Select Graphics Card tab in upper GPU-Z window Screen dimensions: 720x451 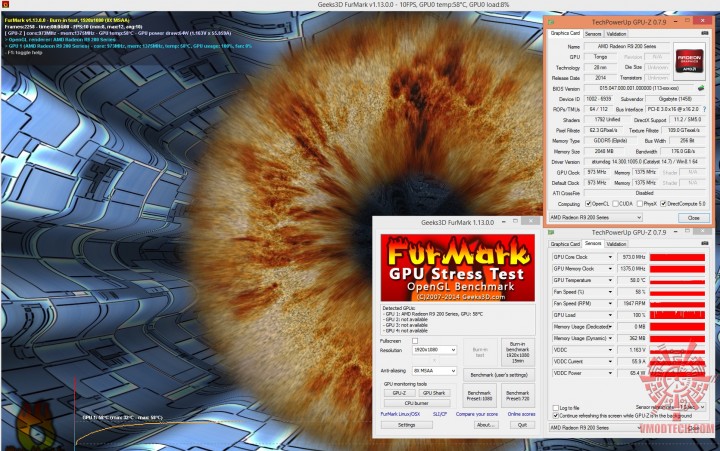pyautogui.click(x=565, y=34)
